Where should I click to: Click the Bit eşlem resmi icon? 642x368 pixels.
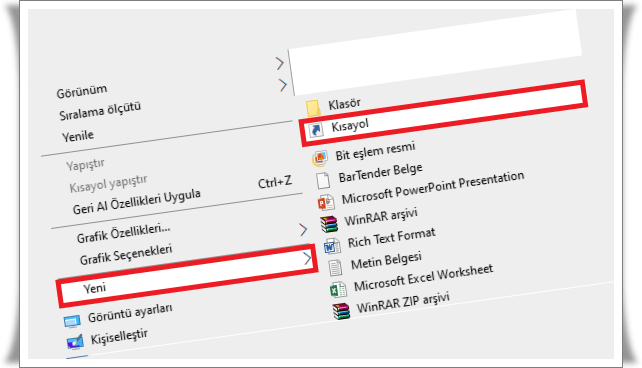click(320, 158)
